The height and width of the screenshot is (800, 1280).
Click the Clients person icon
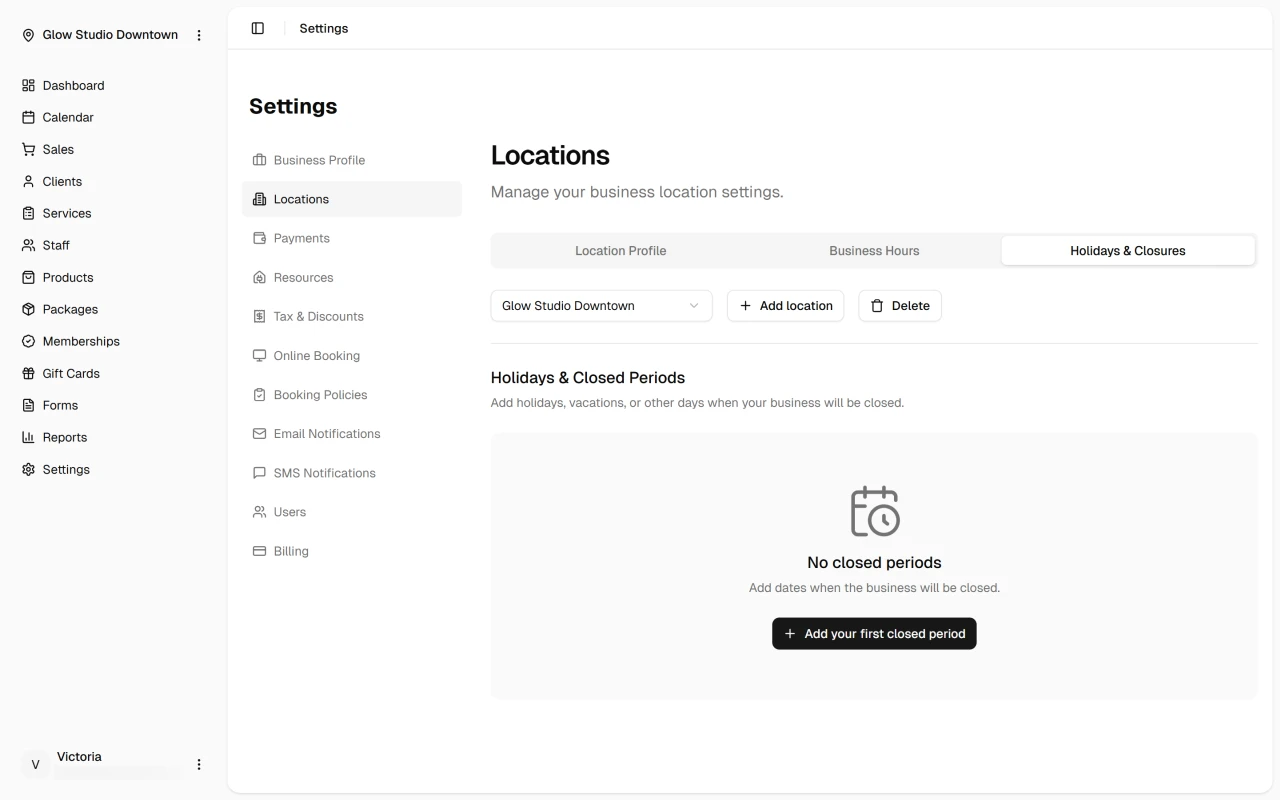[28, 181]
